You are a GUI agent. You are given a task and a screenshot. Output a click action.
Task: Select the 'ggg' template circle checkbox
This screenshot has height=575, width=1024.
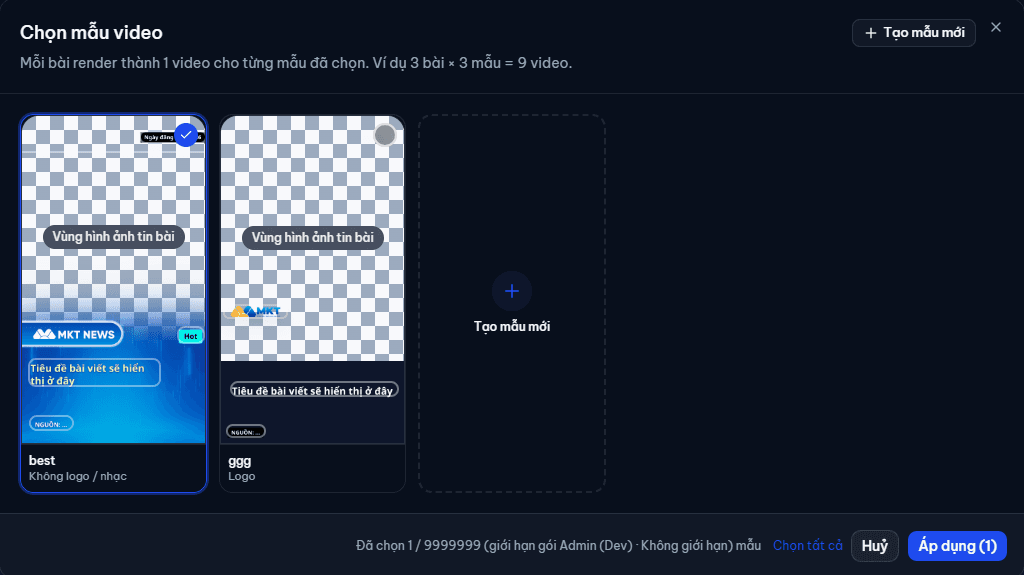tap(385, 135)
